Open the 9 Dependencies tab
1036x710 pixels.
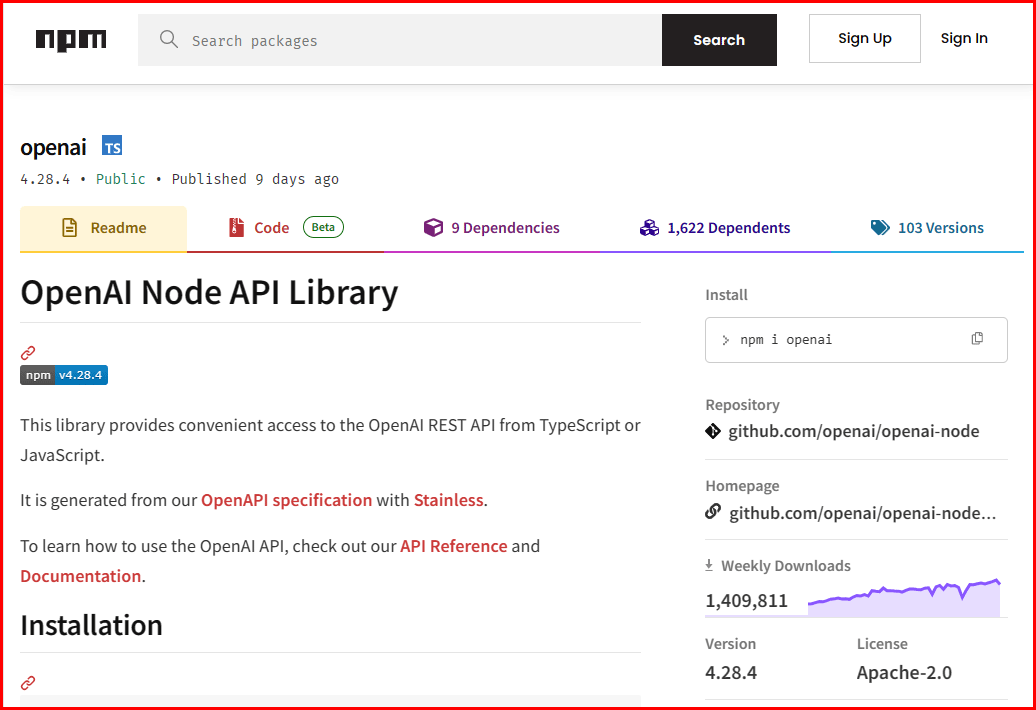point(492,229)
